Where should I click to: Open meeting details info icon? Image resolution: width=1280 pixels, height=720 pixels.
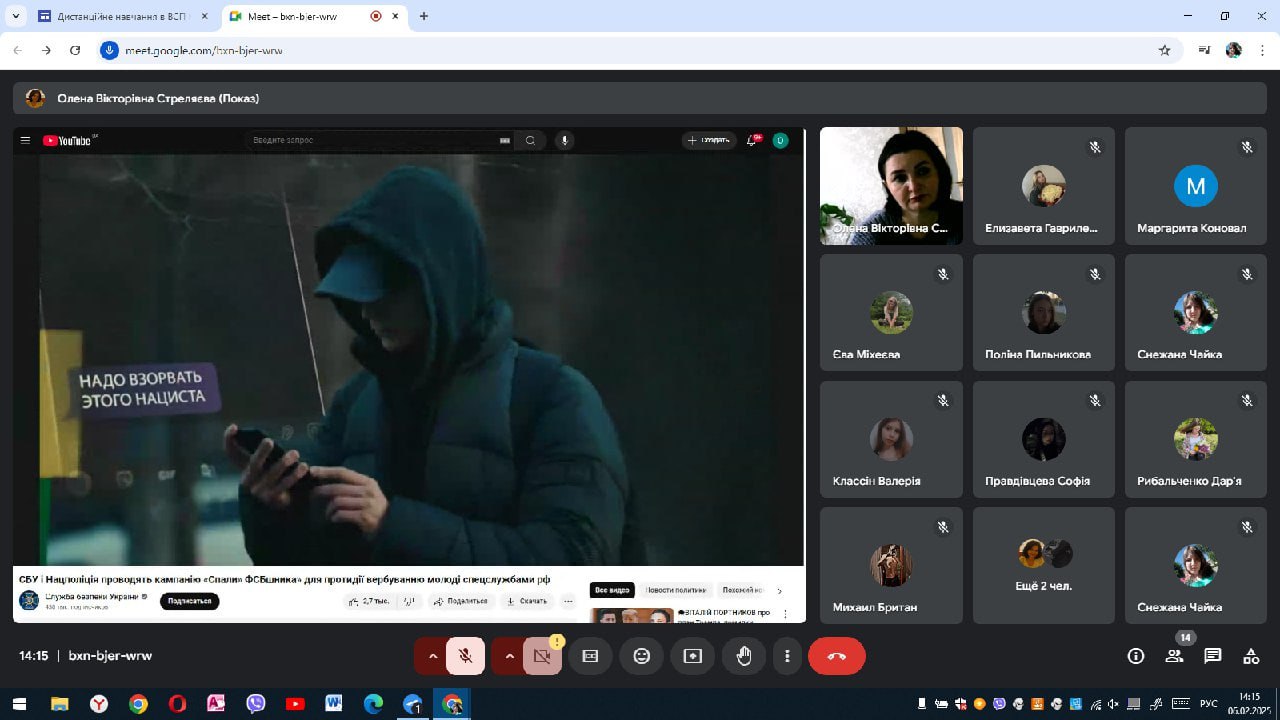(x=1136, y=656)
